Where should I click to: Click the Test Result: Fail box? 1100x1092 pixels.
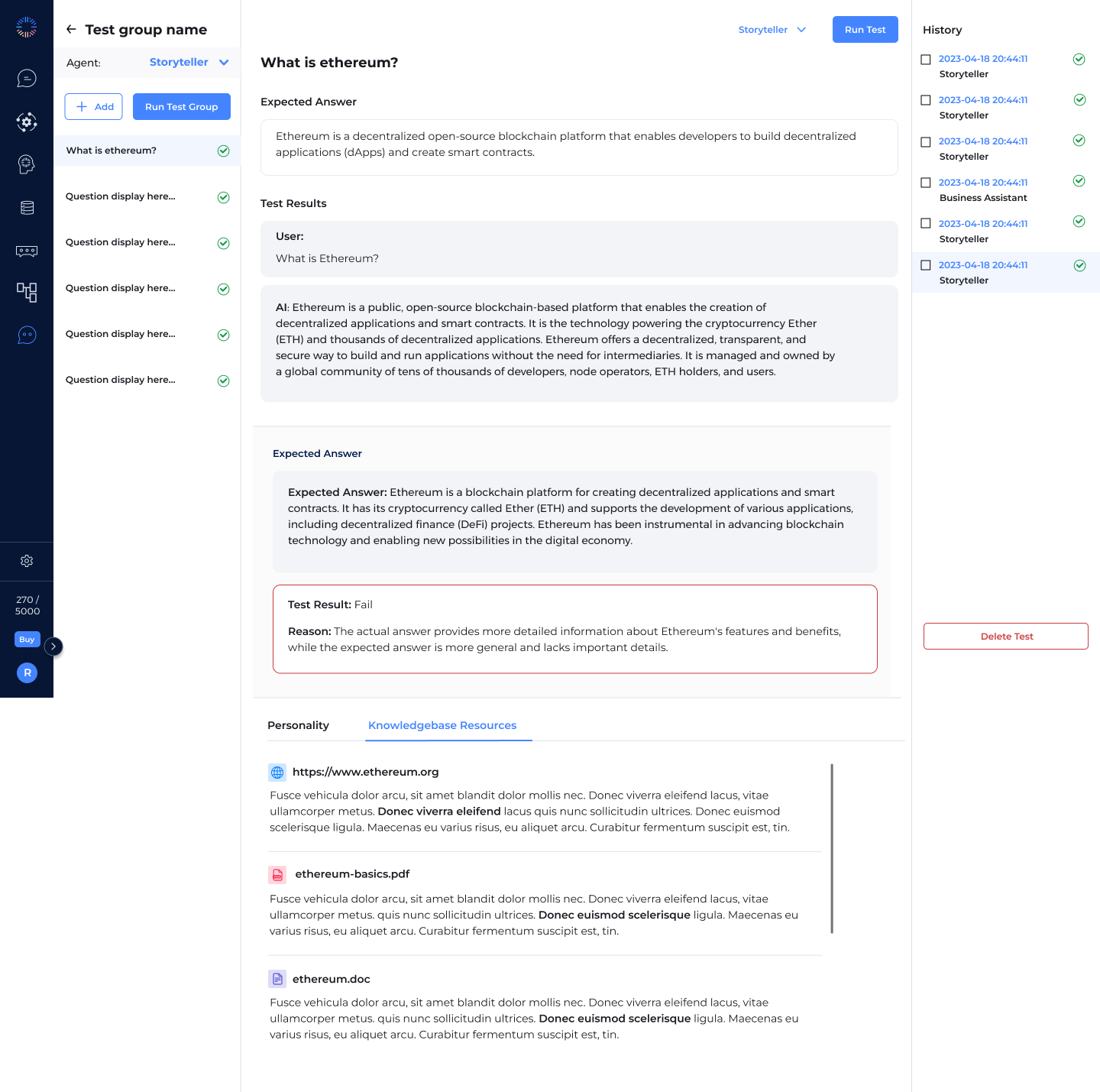tap(575, 629)
